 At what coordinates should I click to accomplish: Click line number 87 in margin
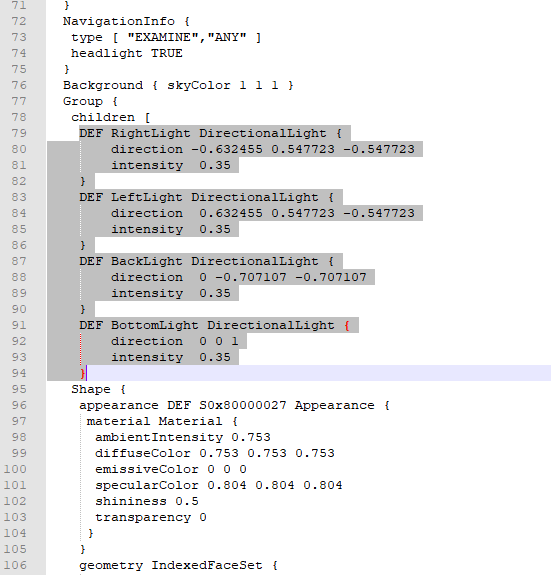click(x=19, y=261)
